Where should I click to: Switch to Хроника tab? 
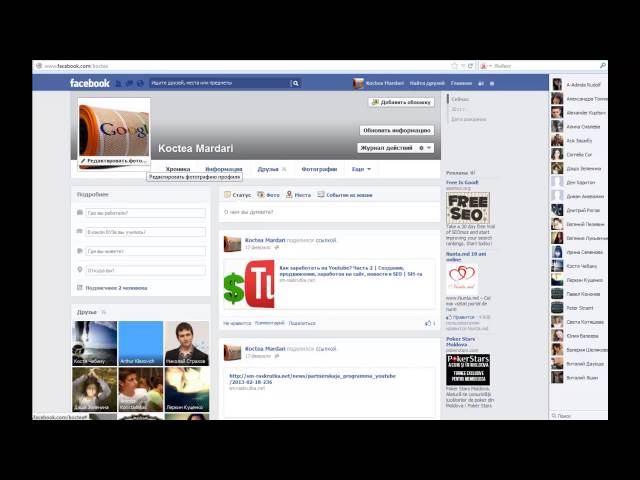(178, 169)
